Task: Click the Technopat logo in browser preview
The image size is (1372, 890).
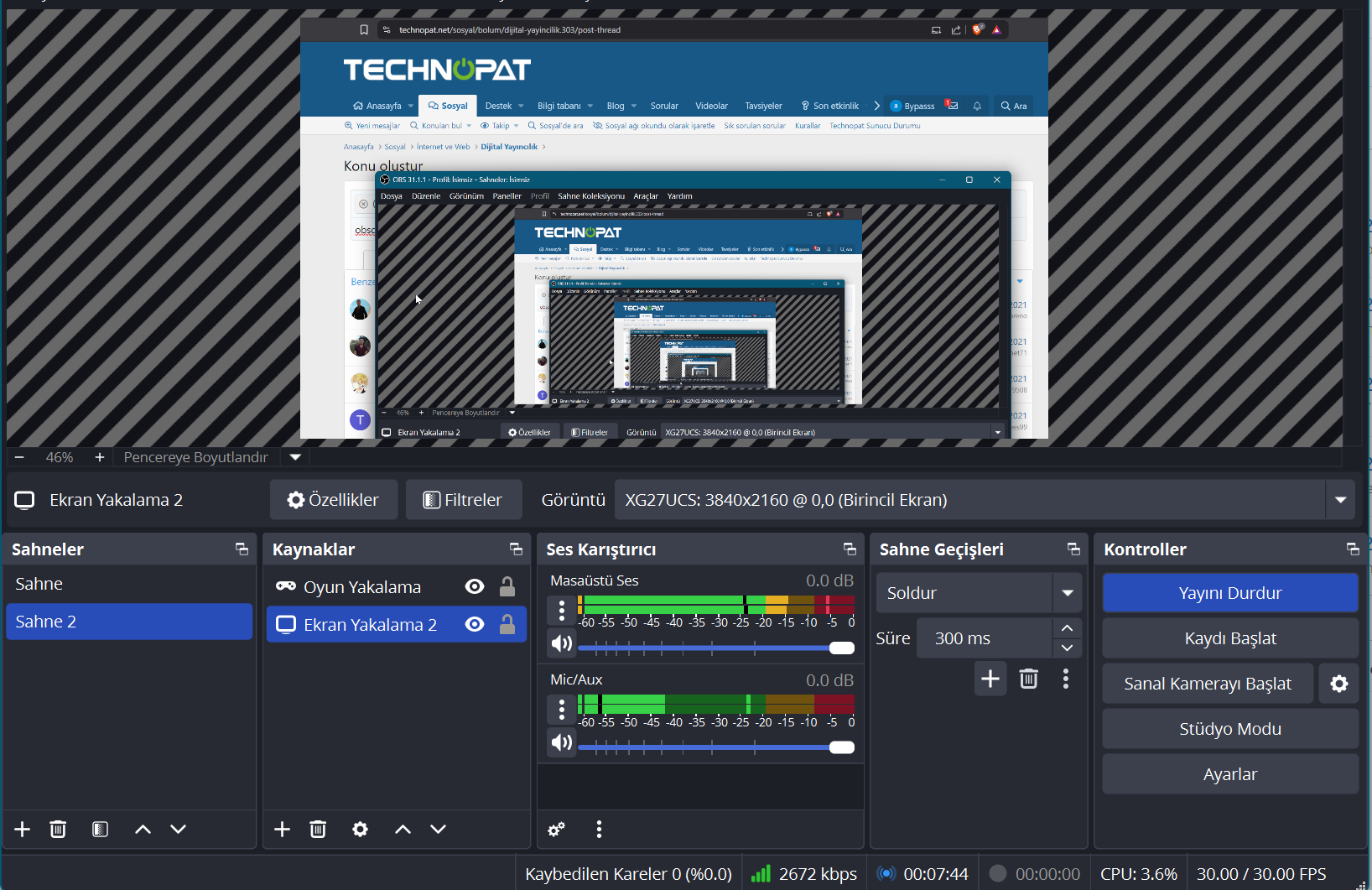Action: pos(437,70)
